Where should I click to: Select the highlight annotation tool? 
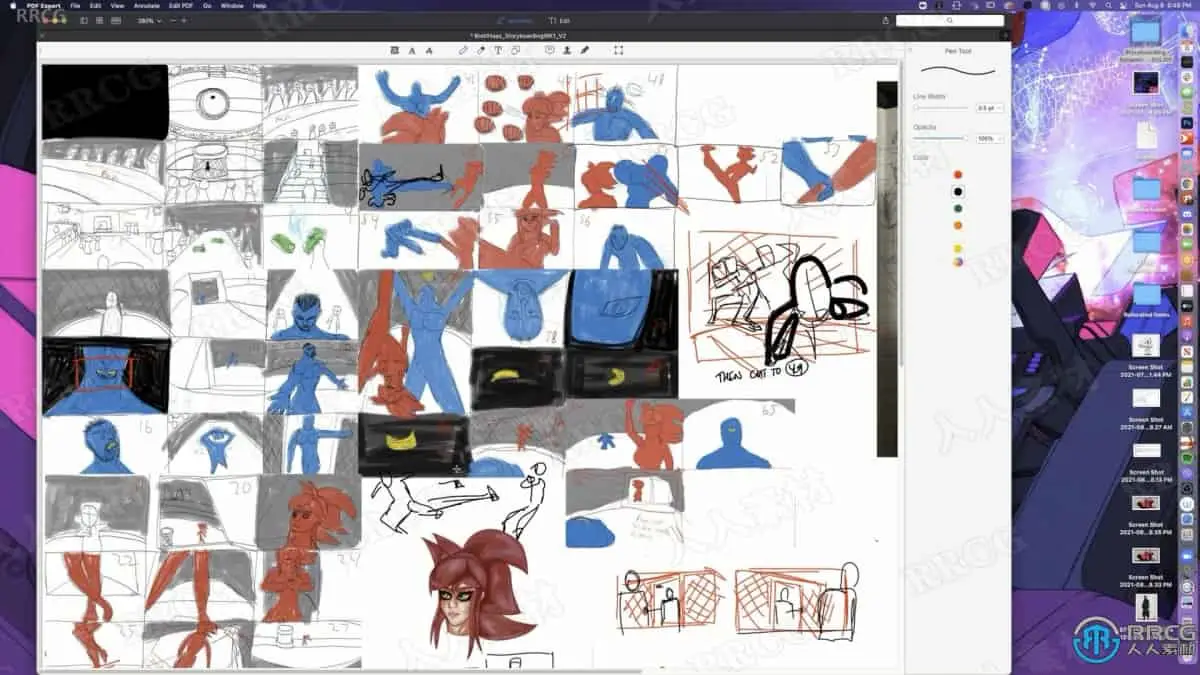coord(395,50)
